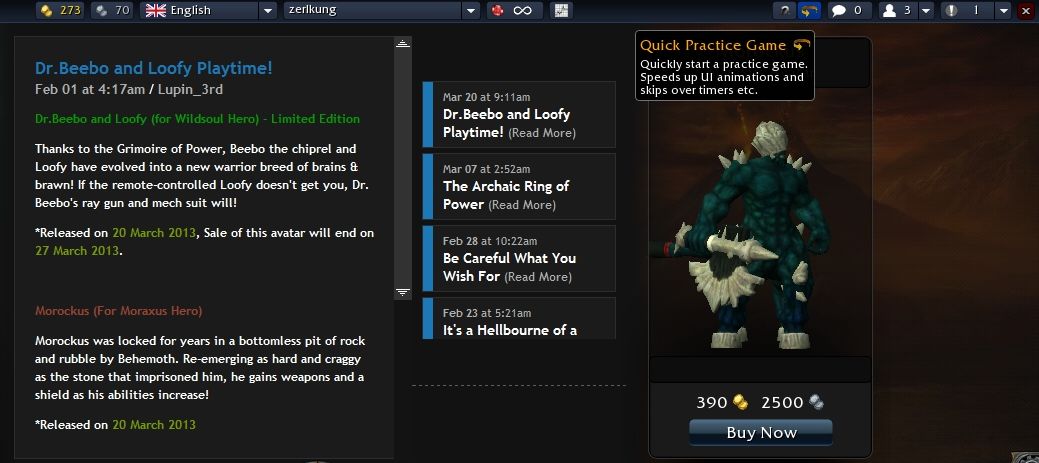Open Be Careful What You Wish For news

coord(519,258)
